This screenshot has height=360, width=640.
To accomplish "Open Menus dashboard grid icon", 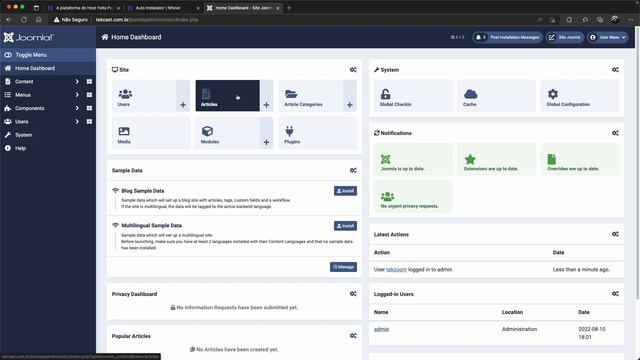I will point(89,95).
